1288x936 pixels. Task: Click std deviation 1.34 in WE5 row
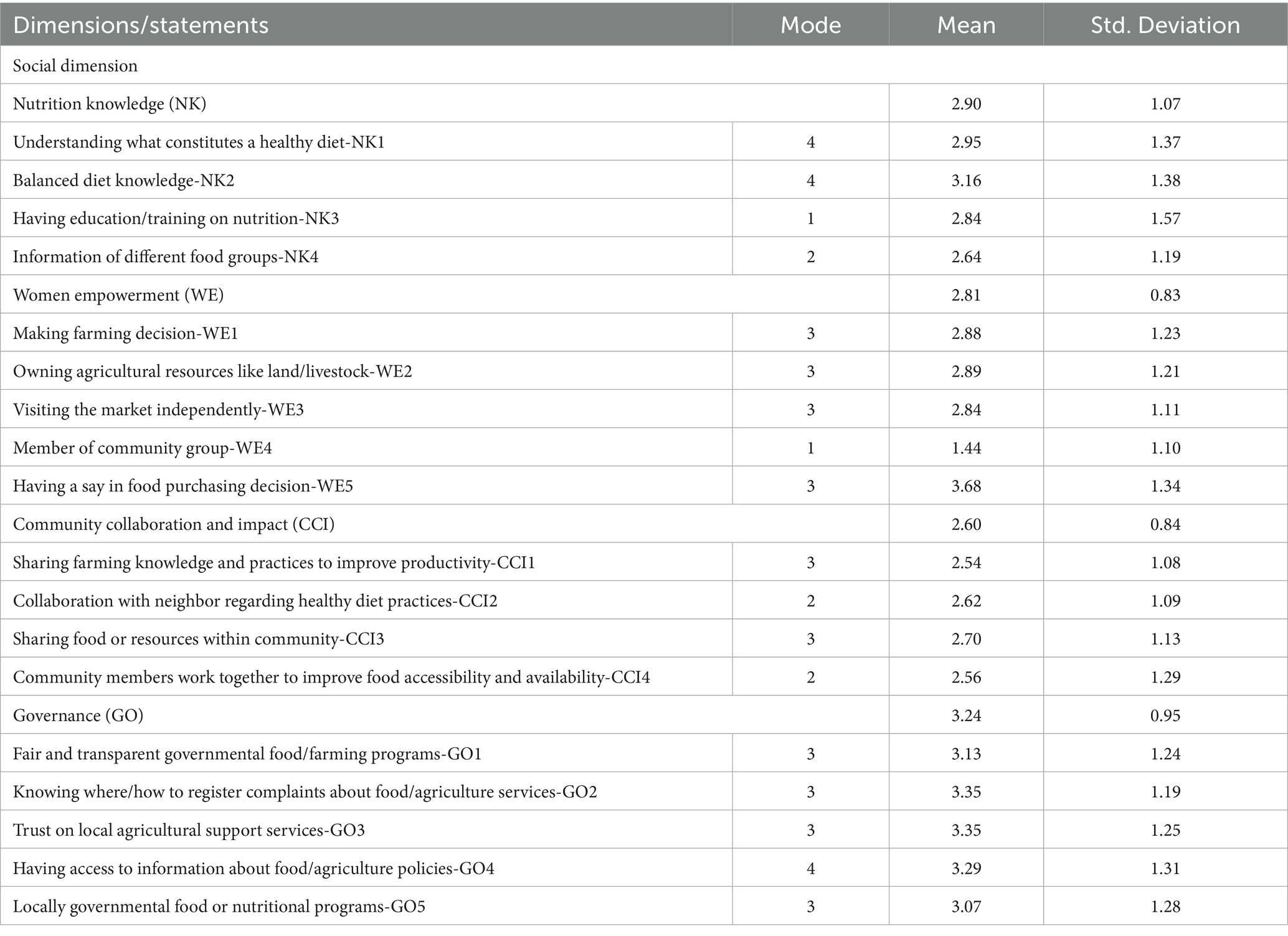pos(1165,486)
